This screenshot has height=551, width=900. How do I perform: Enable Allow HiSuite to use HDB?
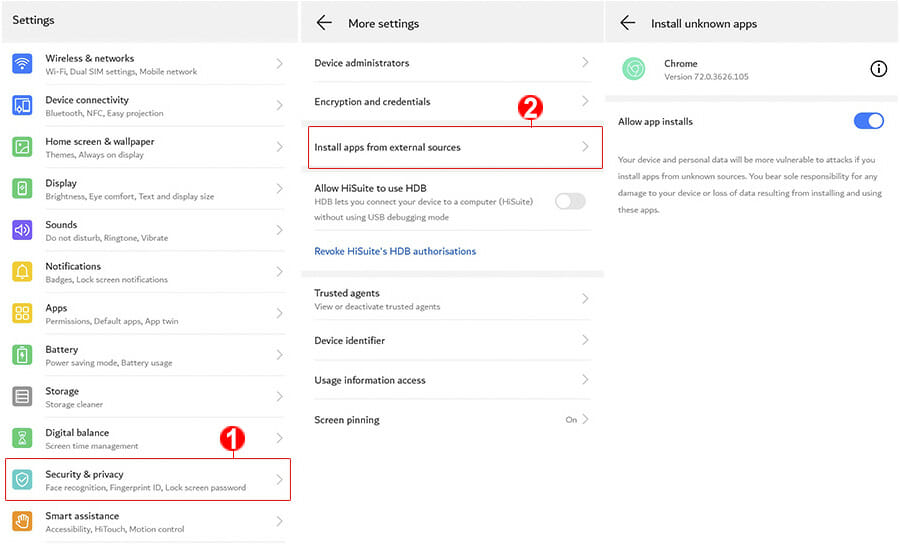(x=570, y=201)
